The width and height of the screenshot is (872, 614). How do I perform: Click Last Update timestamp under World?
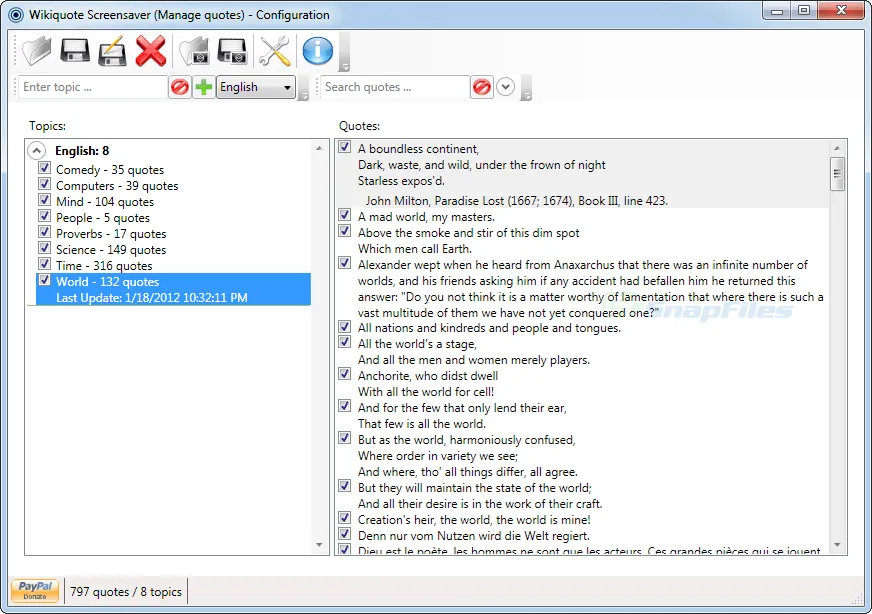[x=152, y=298]
